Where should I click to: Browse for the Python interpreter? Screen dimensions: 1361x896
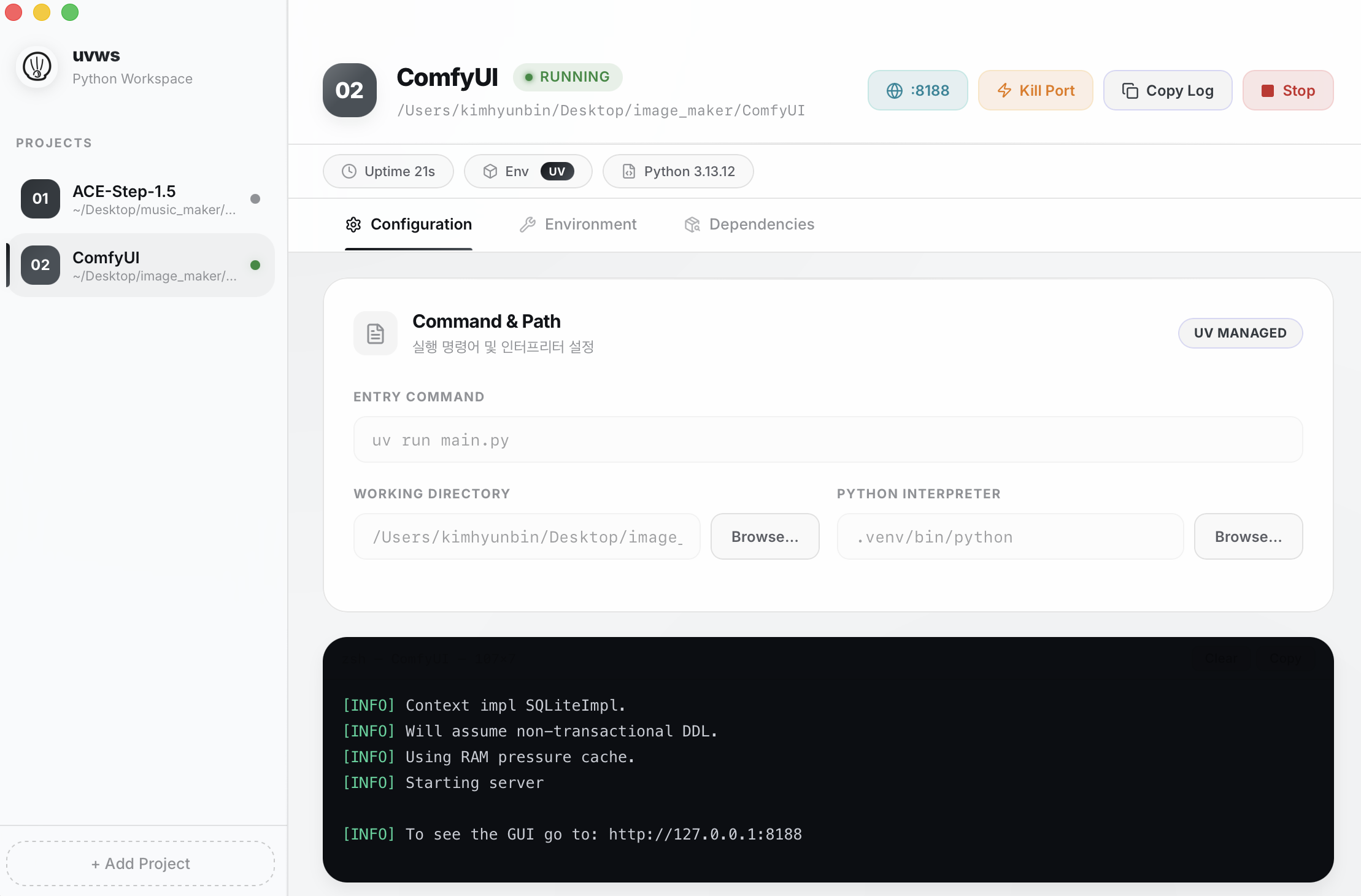coord(1248,537)
